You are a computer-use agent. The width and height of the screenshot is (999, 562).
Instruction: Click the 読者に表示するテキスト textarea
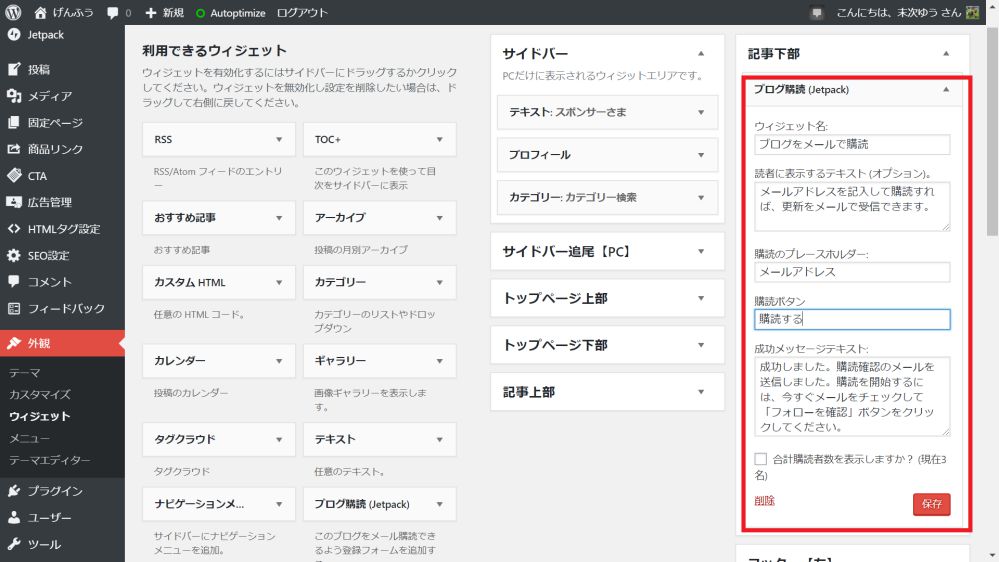852,206
